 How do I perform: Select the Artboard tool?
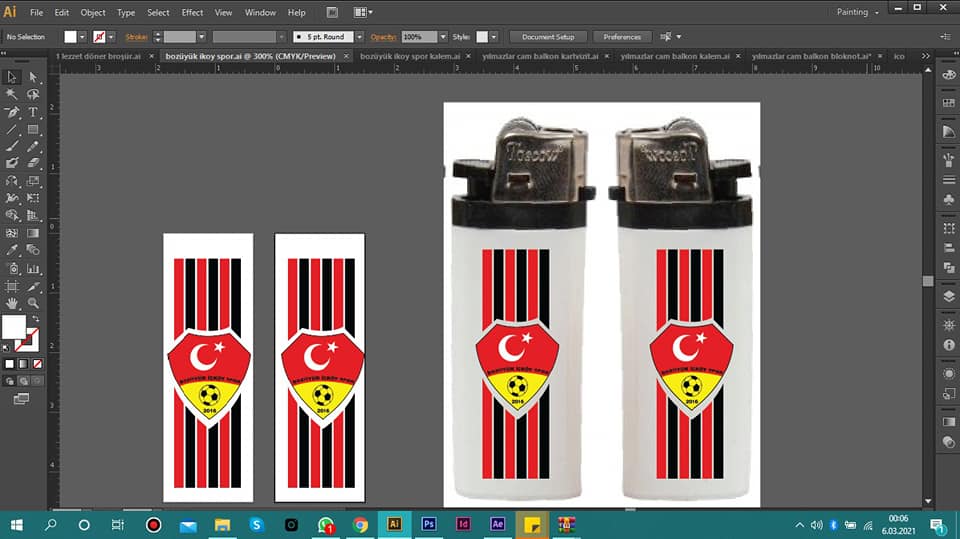[12, 286]
